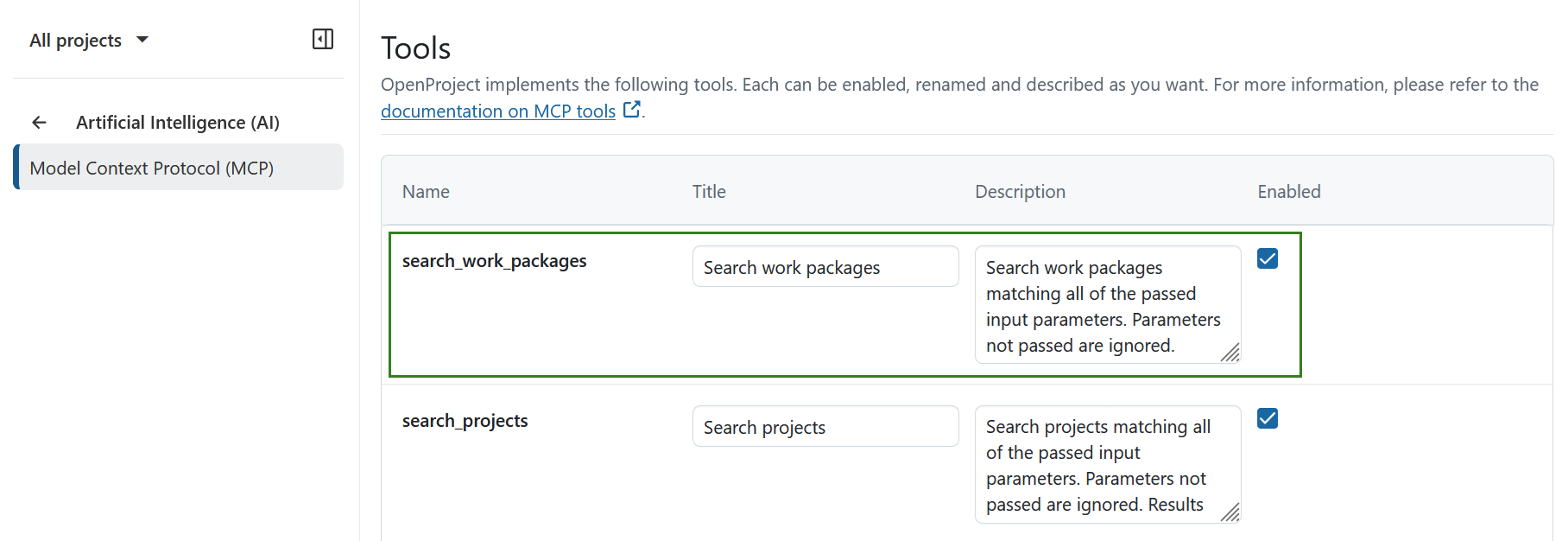Open Artificial Intelligence (AI) menu heading
The width and height of the screenshot is (1568, 541).
coord(178,123)
